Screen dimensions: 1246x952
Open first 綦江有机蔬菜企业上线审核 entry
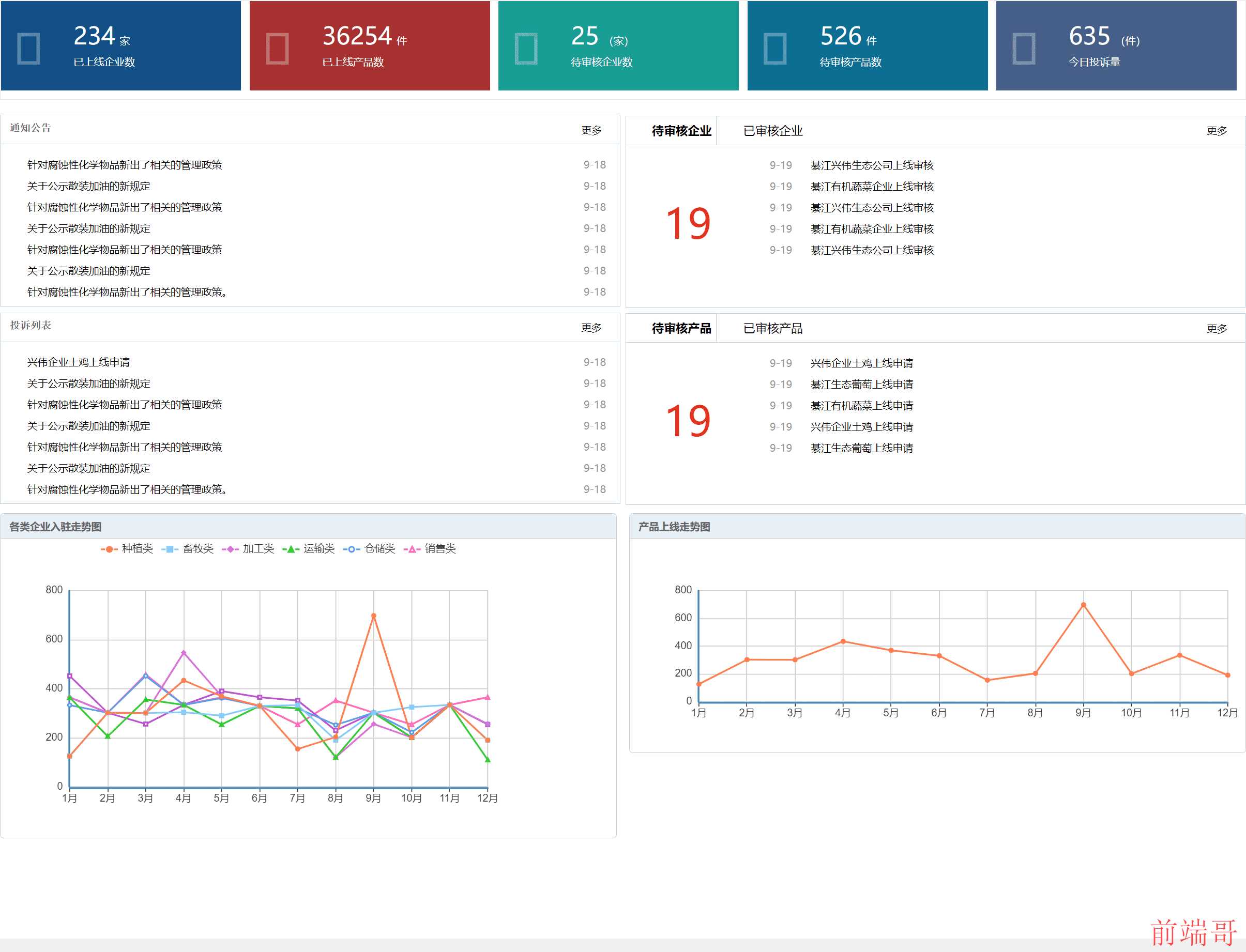(x=872, y=187)
